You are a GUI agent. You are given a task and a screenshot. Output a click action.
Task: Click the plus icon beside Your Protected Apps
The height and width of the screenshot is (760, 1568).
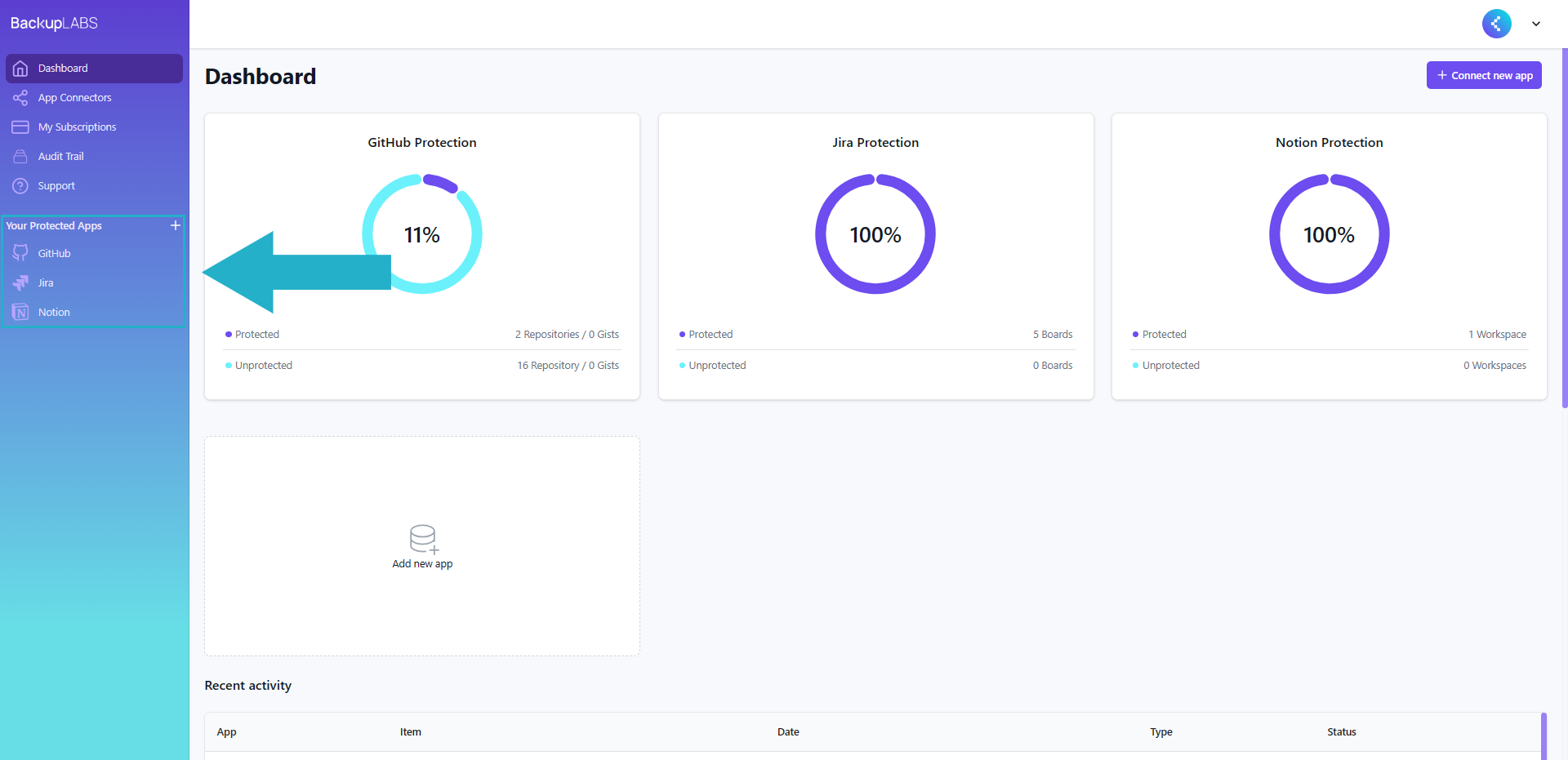(x=175, y=225)
